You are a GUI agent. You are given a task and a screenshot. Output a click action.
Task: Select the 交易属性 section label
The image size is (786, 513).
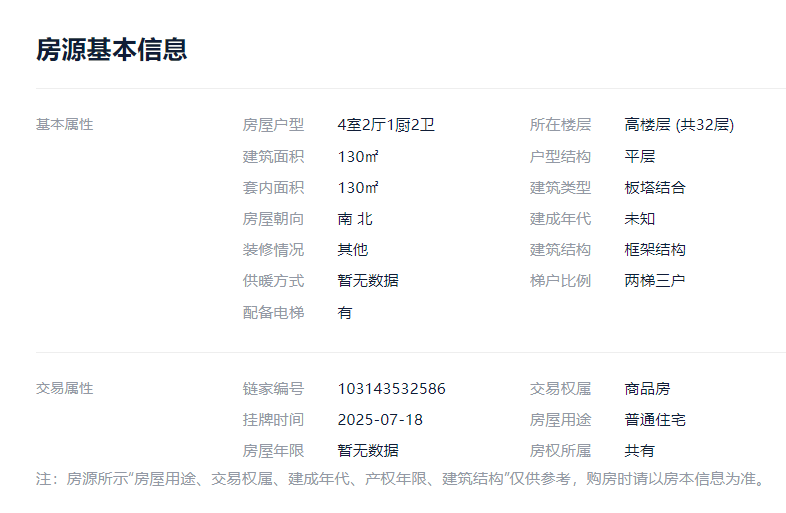pyautogui.click(x=64, y=389)
